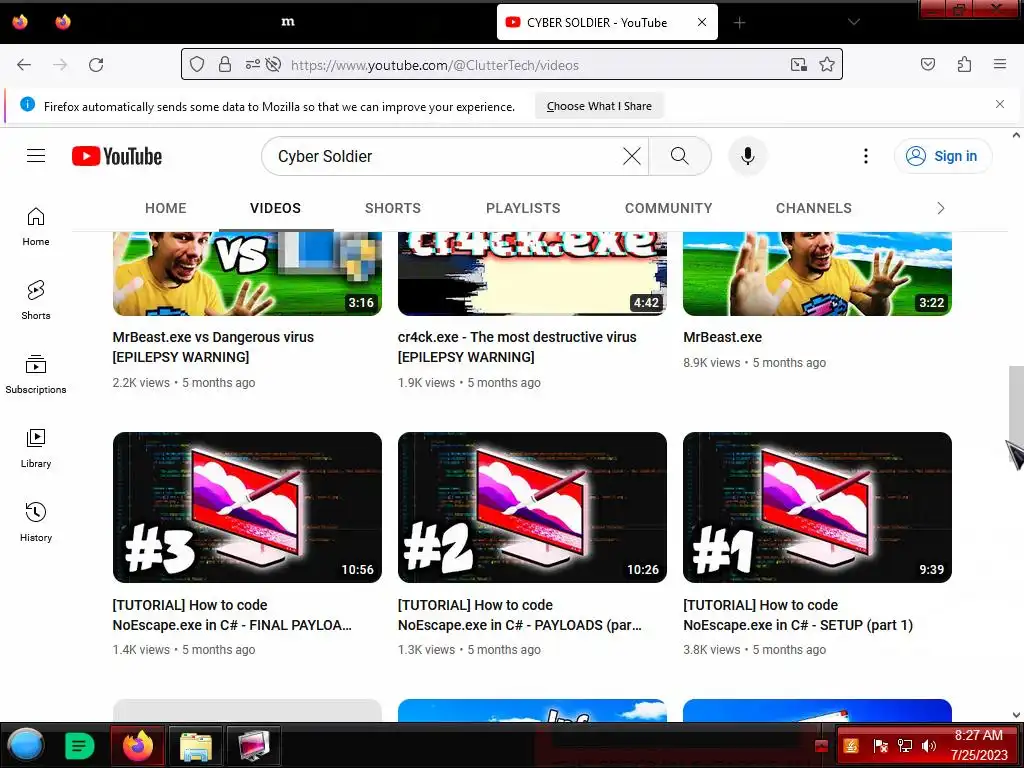Click title cr4ck.exe - The most destructive virus
The image size is (1024, 768).
coord(517,347)
